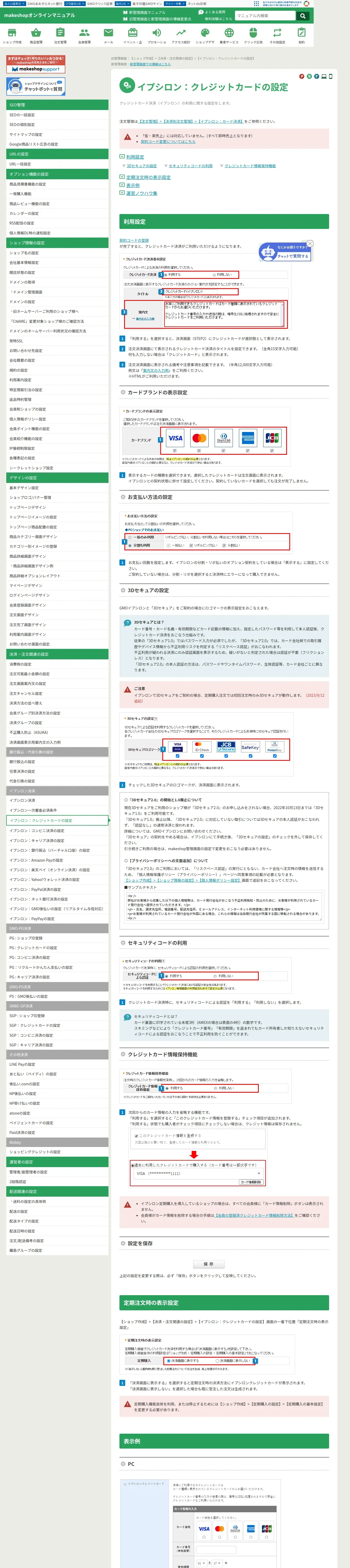The height and width of the screenshot is (1568, 350).
Task: Click the マニュアル内検索 search field
Action: [x=265, y=16]
